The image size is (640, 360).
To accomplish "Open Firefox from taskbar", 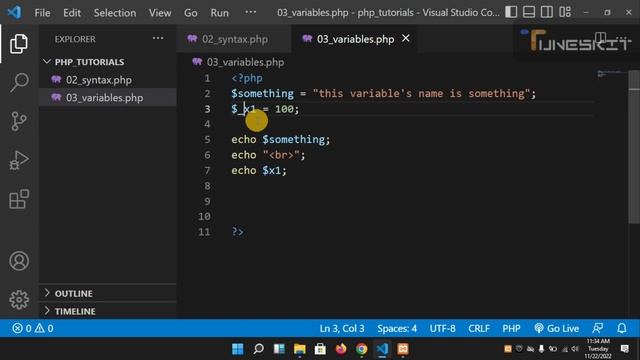I will pos(341,349).
